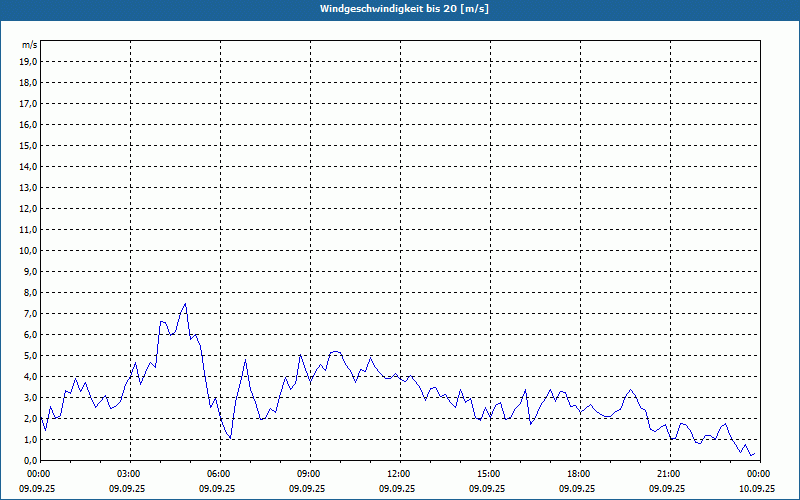Click the line's final point at chart's right edge
Viewport: 800px width, 500px height.
tap(755, 453)
